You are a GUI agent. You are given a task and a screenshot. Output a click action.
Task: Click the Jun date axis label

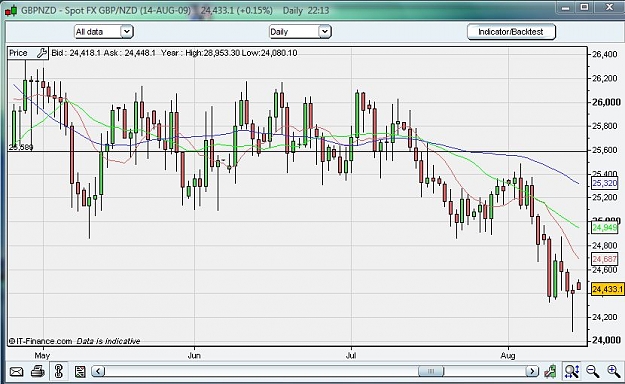coord(194,355)
